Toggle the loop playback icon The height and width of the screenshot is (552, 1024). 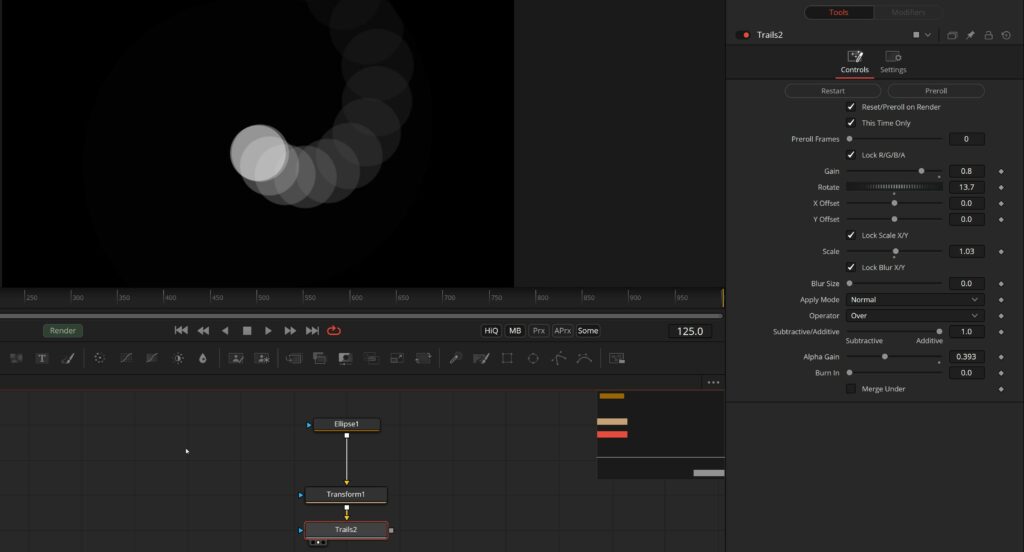334,331
